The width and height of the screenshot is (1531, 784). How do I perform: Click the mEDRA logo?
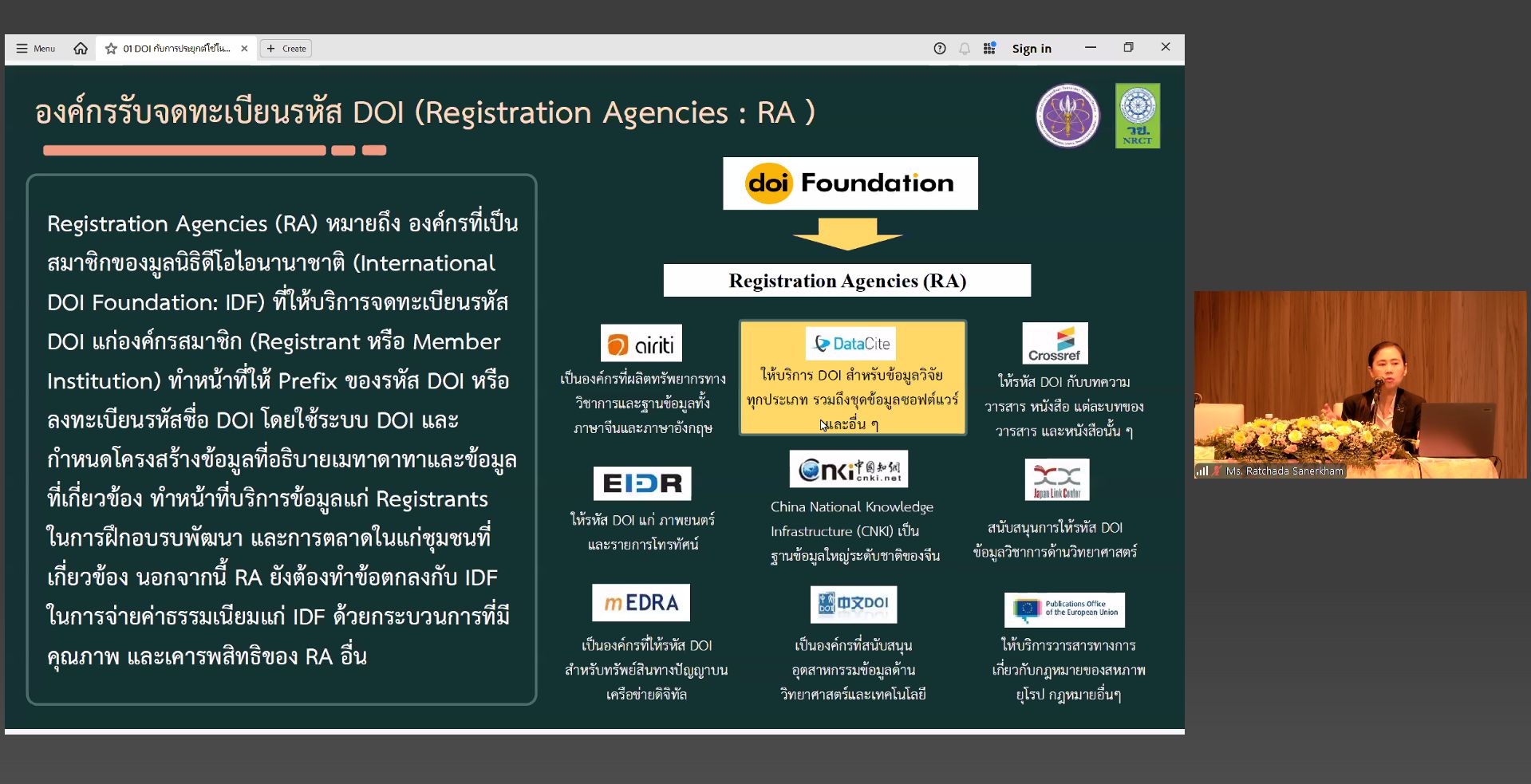[x=641, y=603]
